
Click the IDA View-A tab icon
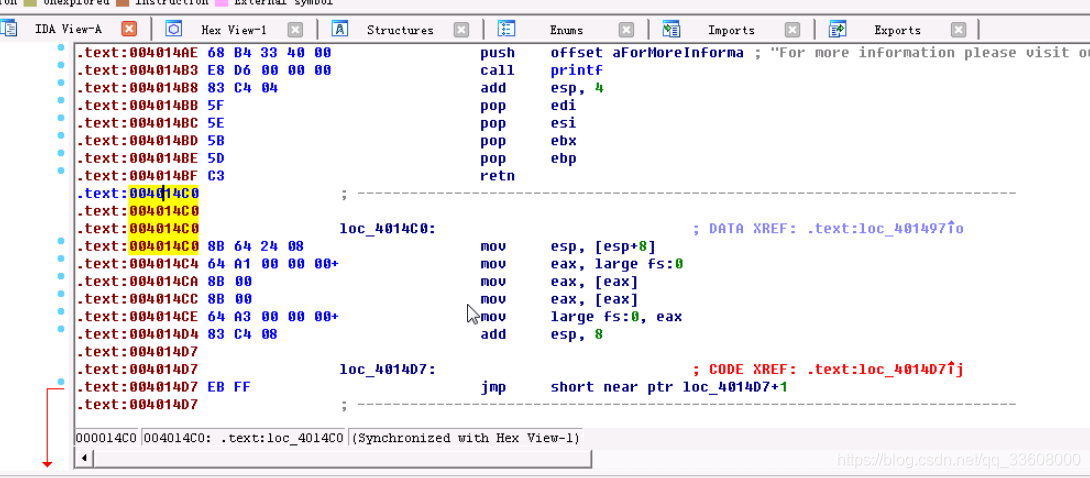[x=9, y=29]
